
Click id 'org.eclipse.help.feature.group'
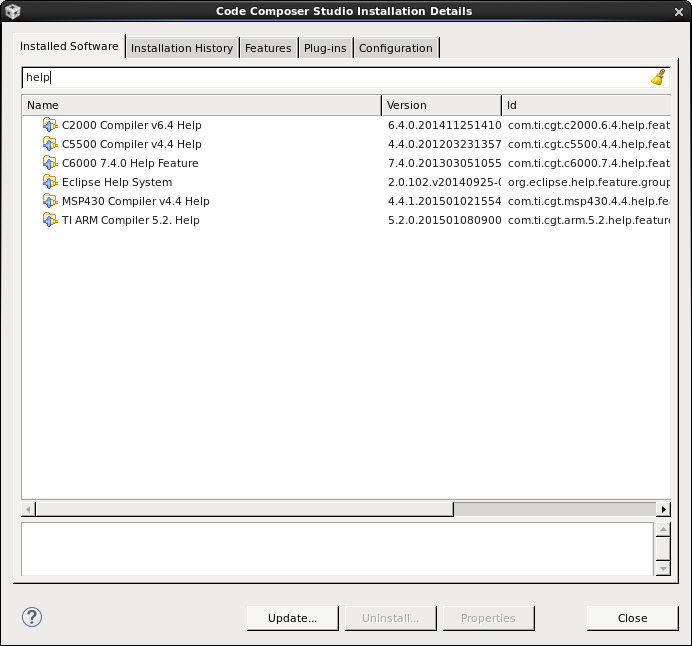589,182
